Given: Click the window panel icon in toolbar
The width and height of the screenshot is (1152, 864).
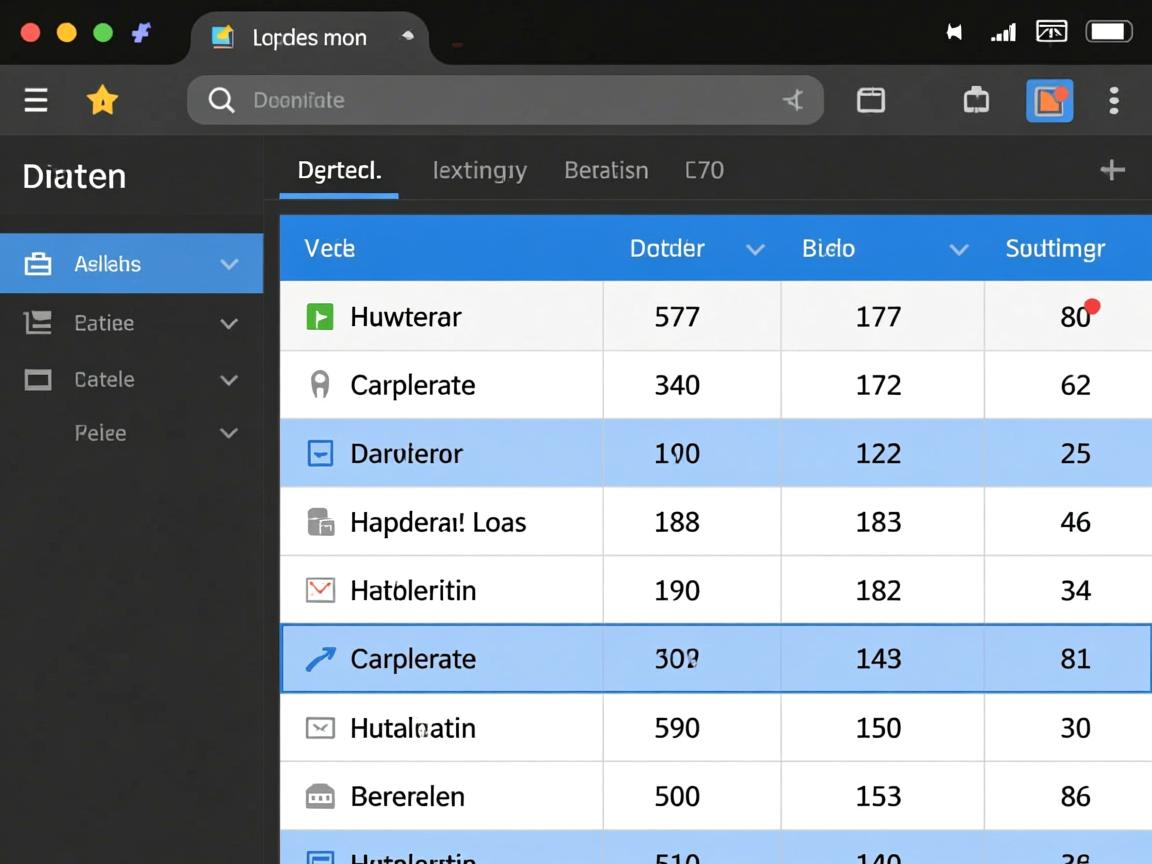Looking at the screenshot, I should (x=871, y=100).
